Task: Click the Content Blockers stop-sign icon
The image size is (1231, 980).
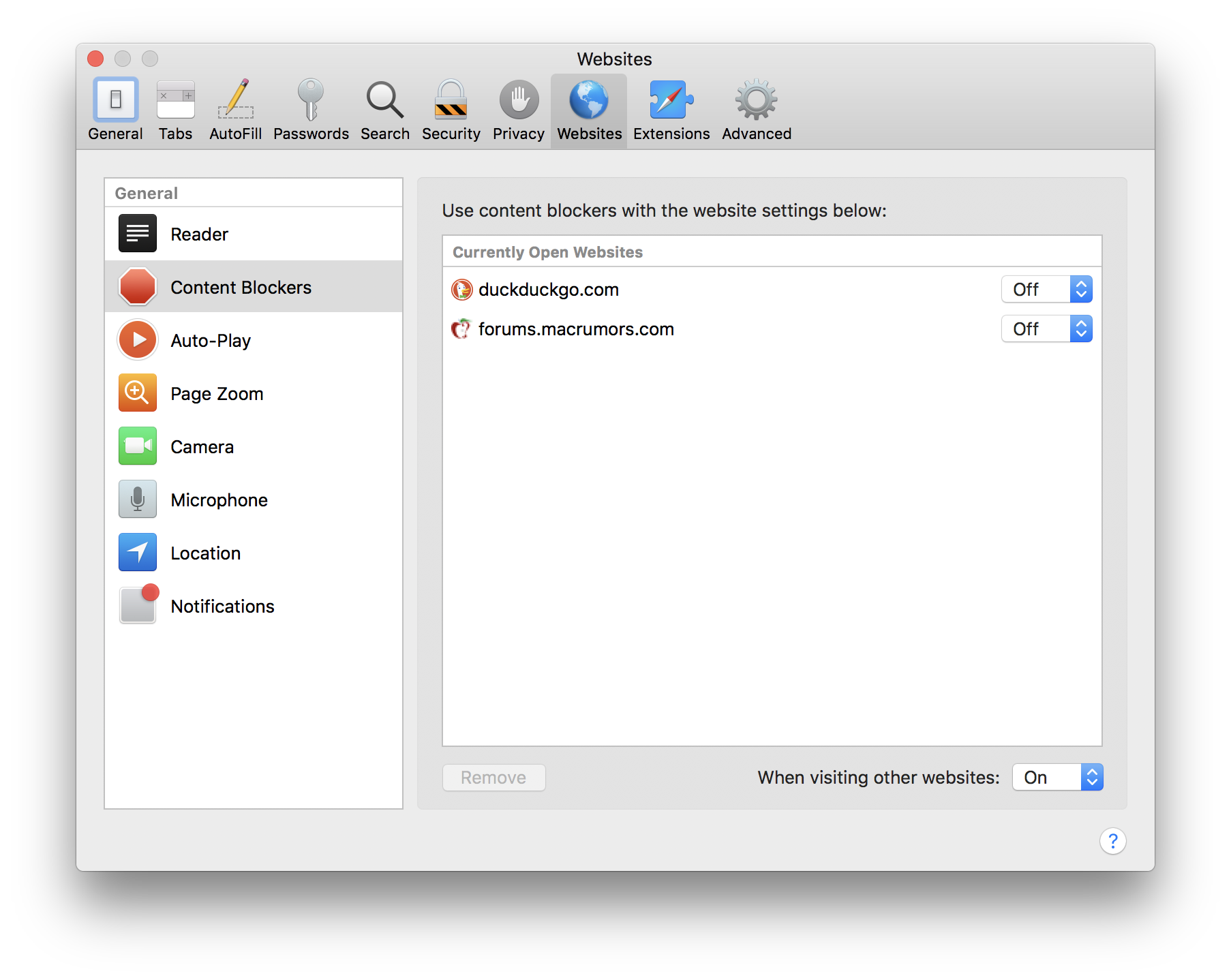Action: tap(138, 287)
